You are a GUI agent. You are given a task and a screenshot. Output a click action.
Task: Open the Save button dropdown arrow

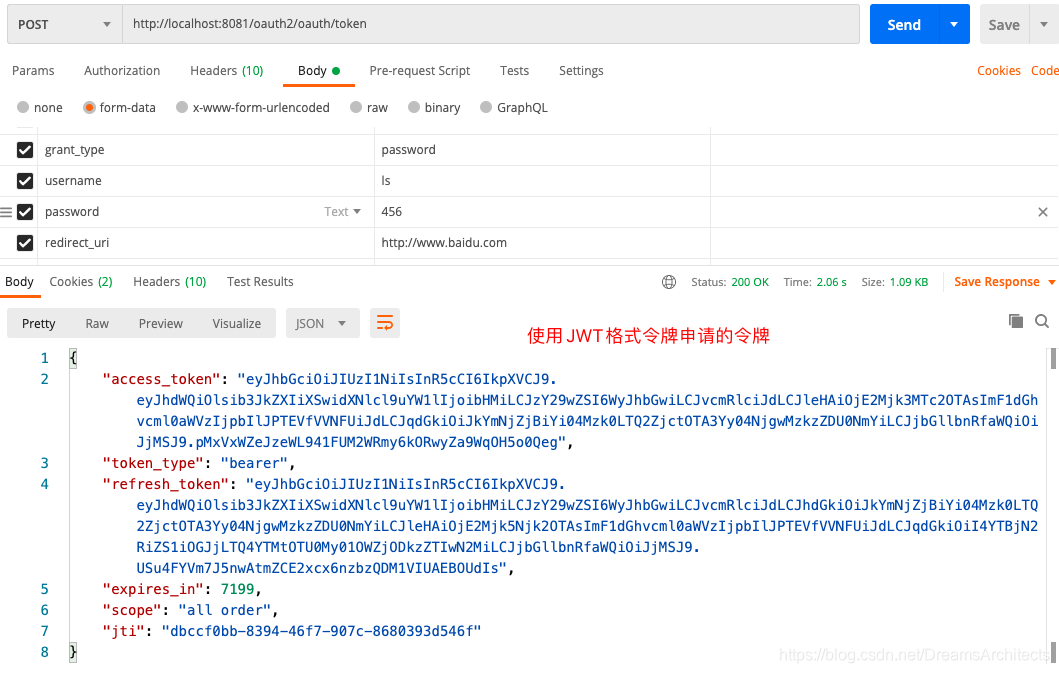click(x=1043, y=24)
